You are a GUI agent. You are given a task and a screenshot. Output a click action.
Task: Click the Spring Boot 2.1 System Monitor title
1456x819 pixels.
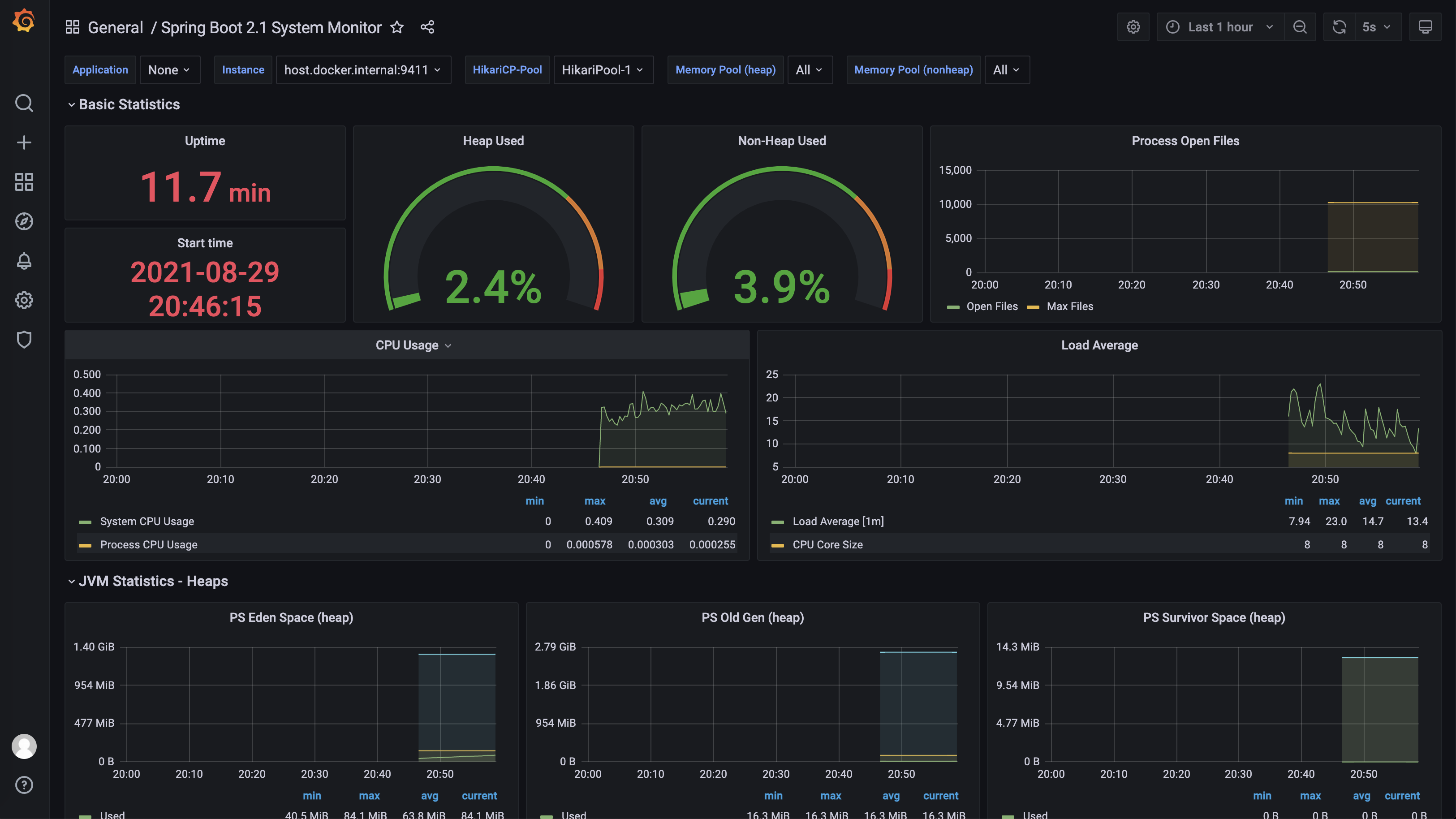[271, 27]
